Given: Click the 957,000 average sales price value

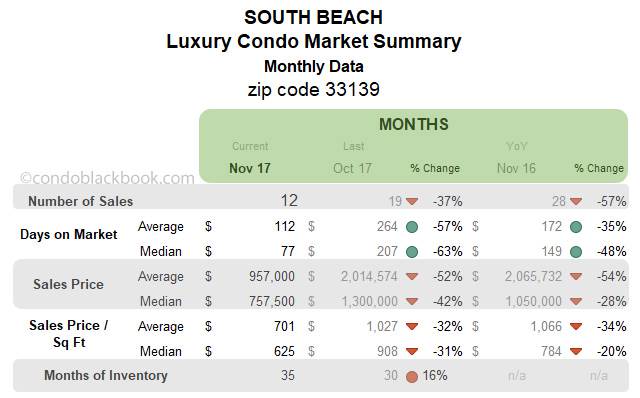Looking at the screenshot, I should (x=272, y=276).
